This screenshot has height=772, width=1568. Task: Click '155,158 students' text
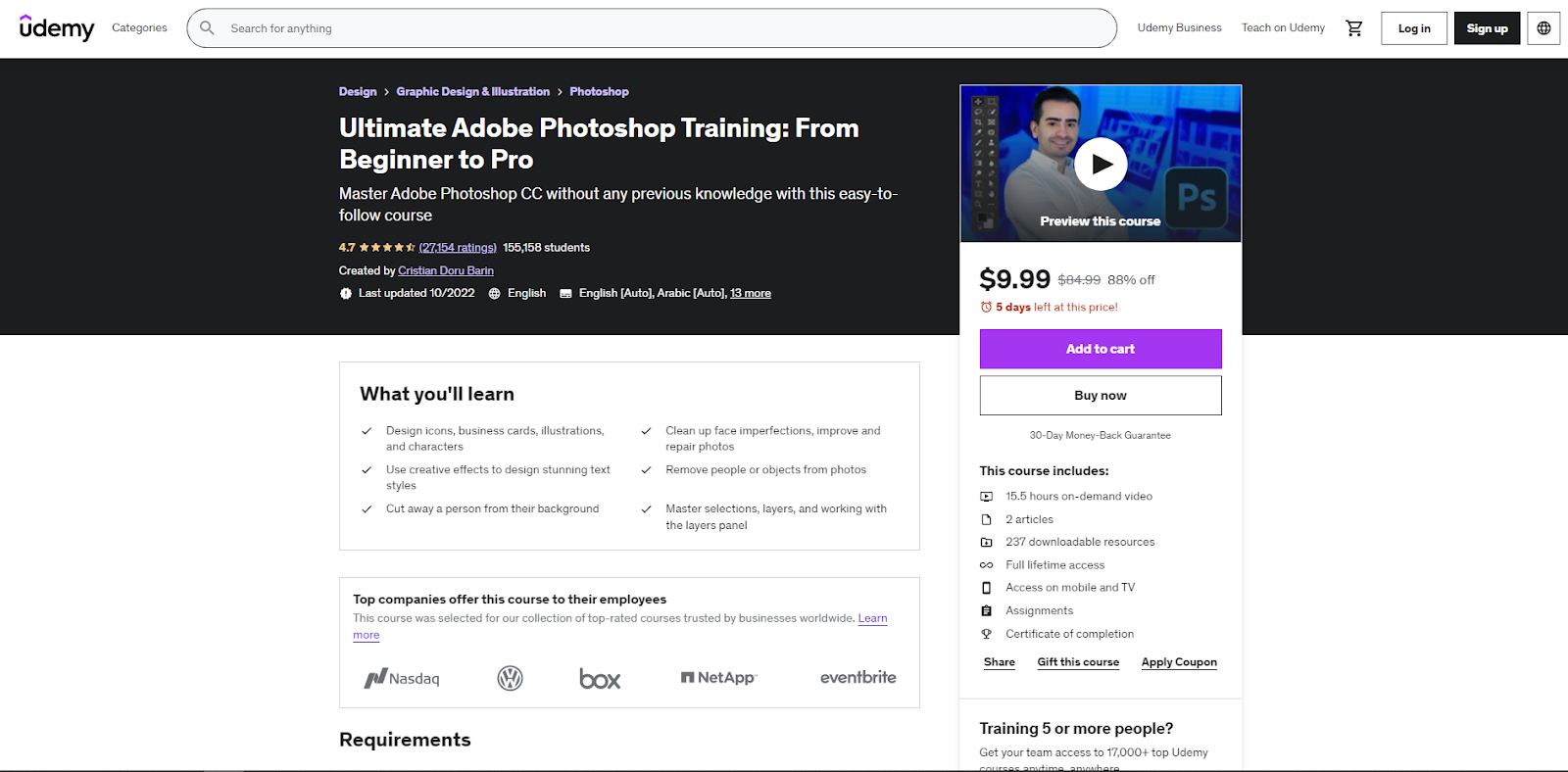pos(547,248)
